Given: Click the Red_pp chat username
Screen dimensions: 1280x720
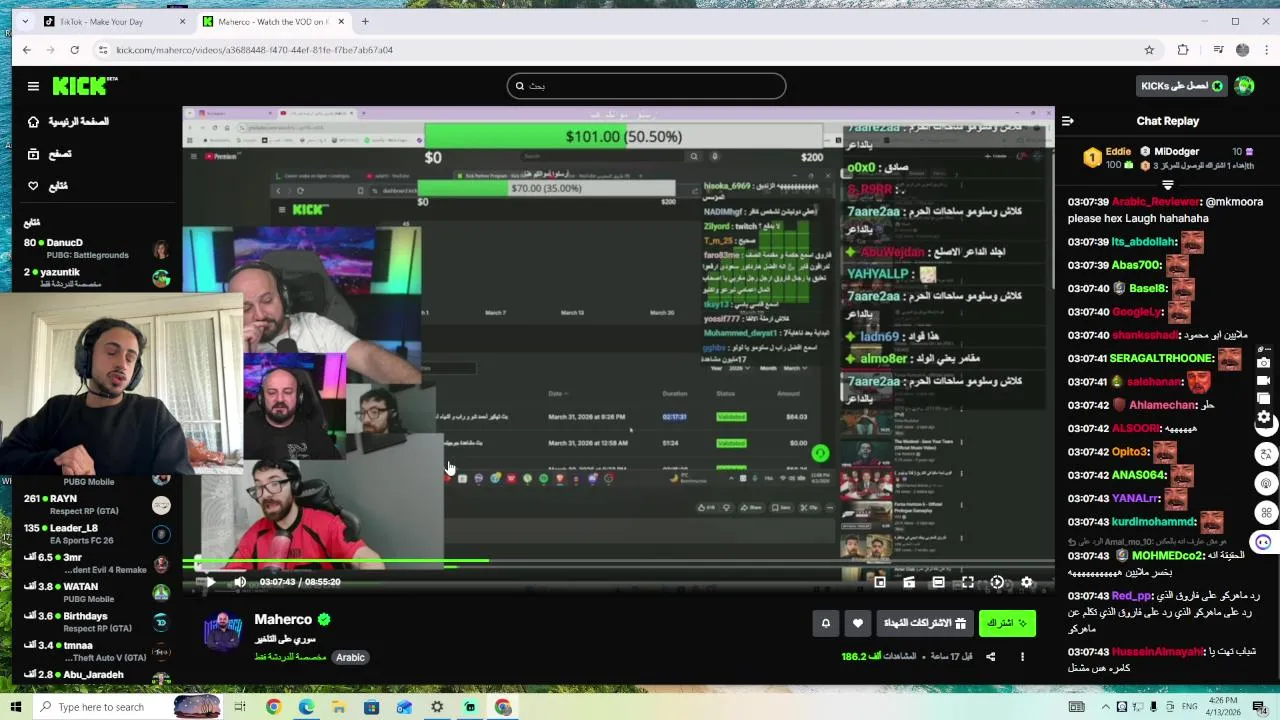Looking at the screenshot, I should [x=1132, y=596].
